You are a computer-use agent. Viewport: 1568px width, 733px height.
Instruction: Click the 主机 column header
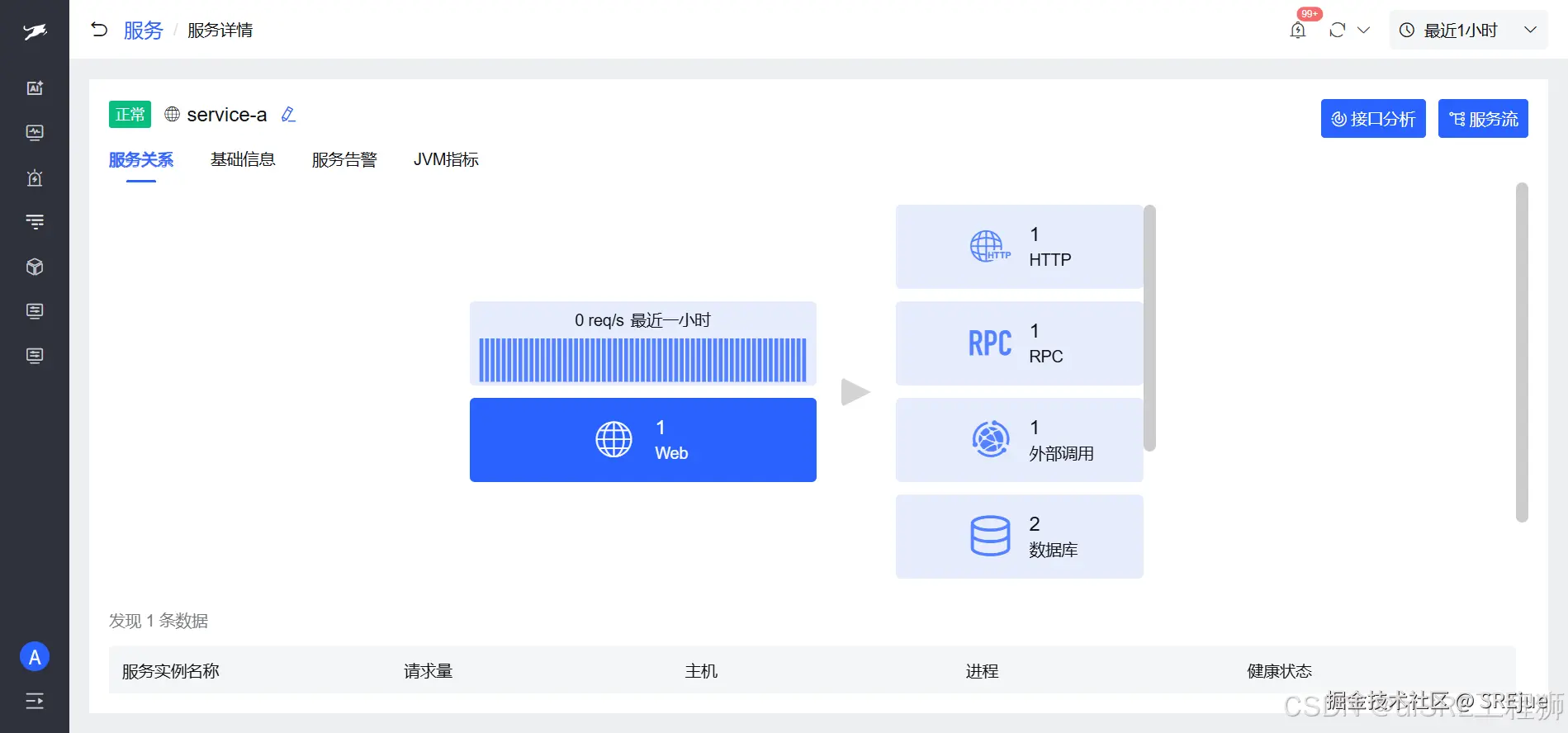click(x=701, y=671)
